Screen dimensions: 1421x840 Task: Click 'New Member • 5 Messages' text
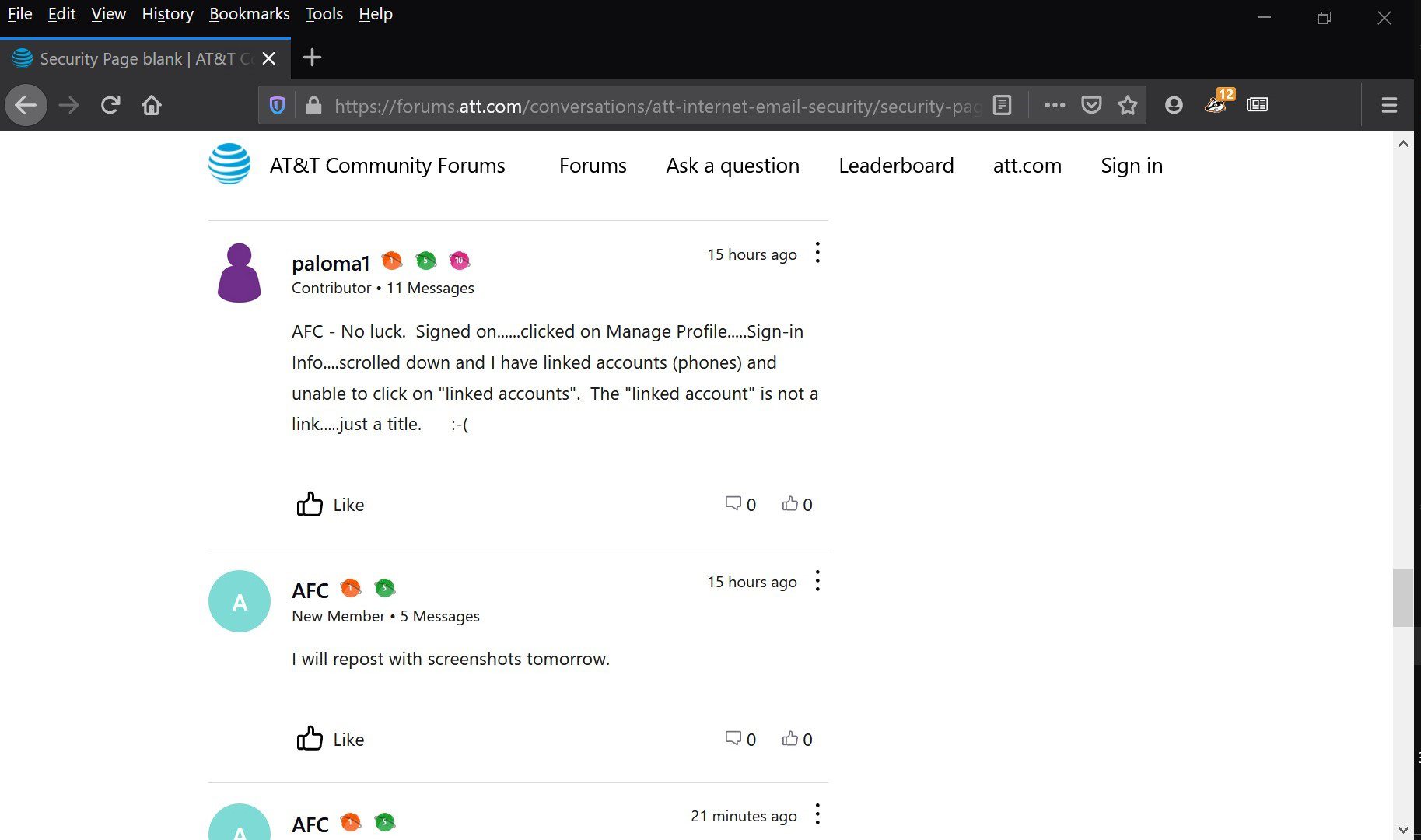tap(386, 616)
